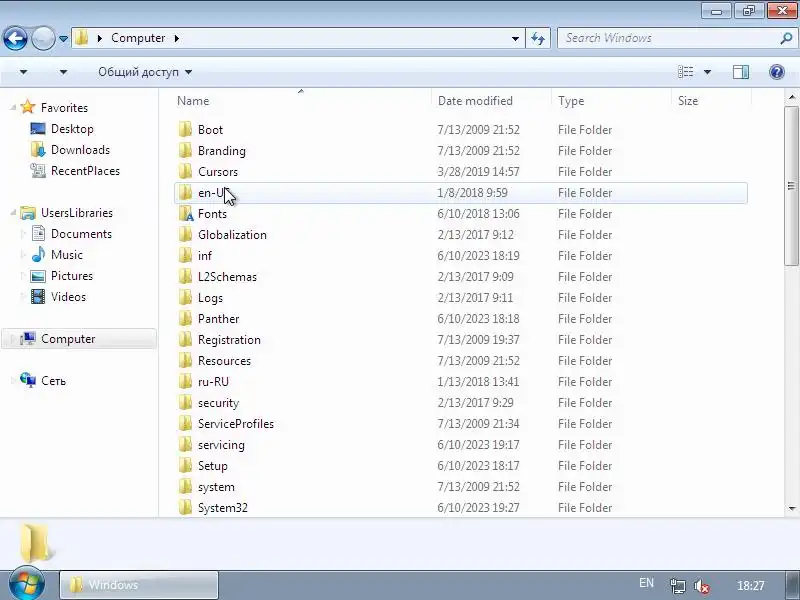Click the System32 folder name
This screenshot has height=600, width=800.
pos(222,508)
